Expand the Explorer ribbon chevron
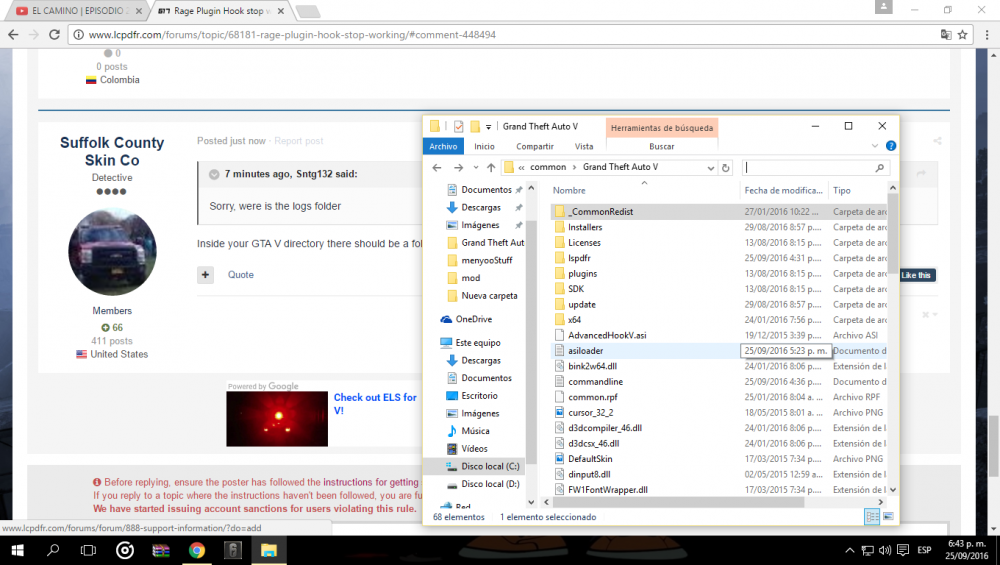This screenshot has height=565, width=1000. pyautogui.click(x=874, y=146)
